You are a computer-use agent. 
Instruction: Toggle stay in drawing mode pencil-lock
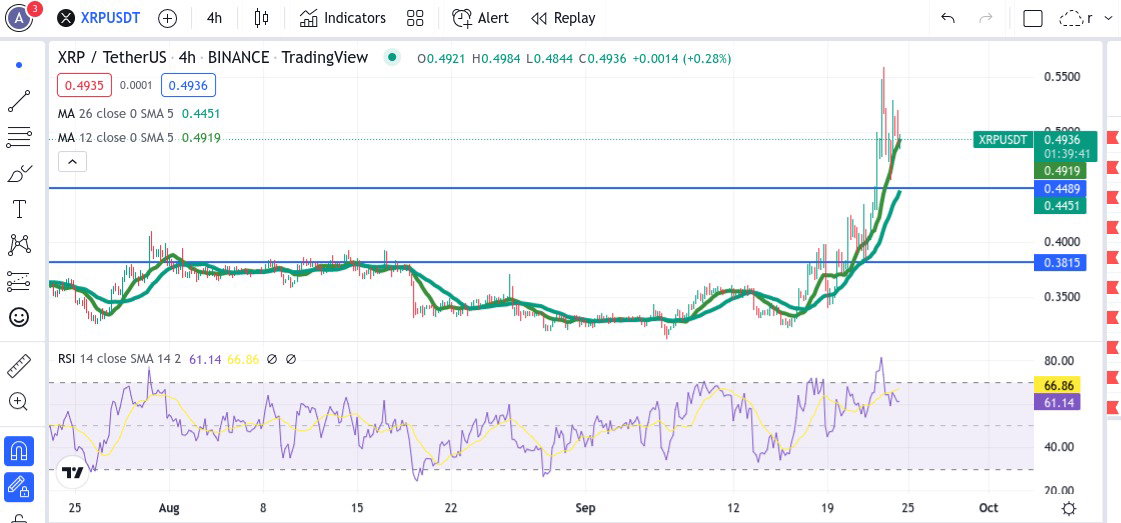tap(19, 486)
